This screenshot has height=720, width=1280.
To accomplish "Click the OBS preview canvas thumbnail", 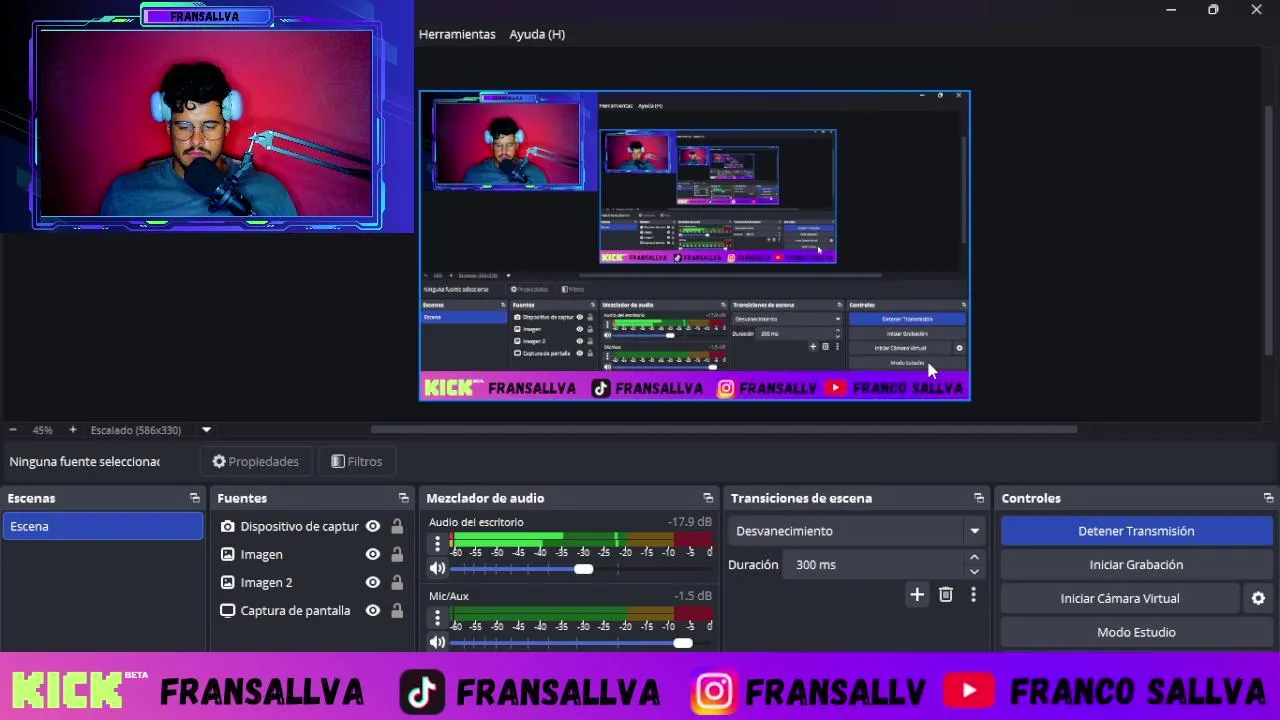I will 695,246.
